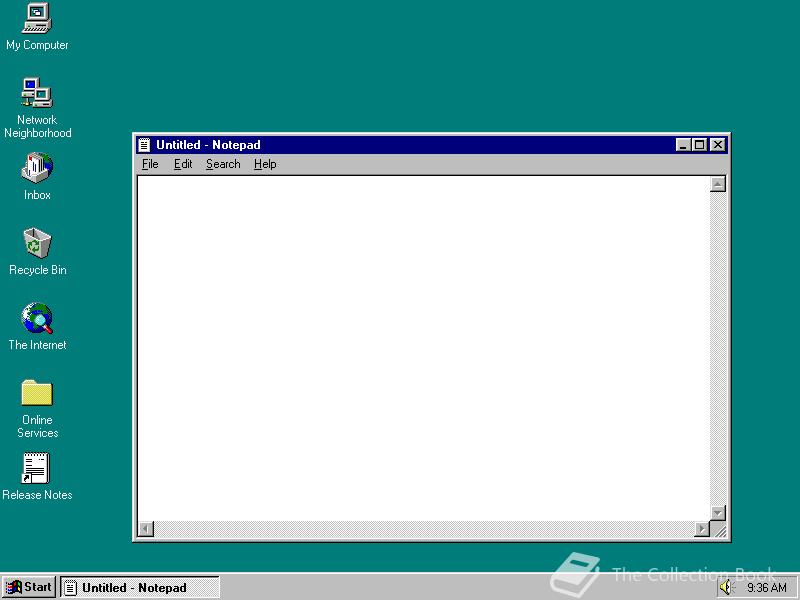
Task: Open the Help menu in Notepad
Action: click(x=265, y=164)
